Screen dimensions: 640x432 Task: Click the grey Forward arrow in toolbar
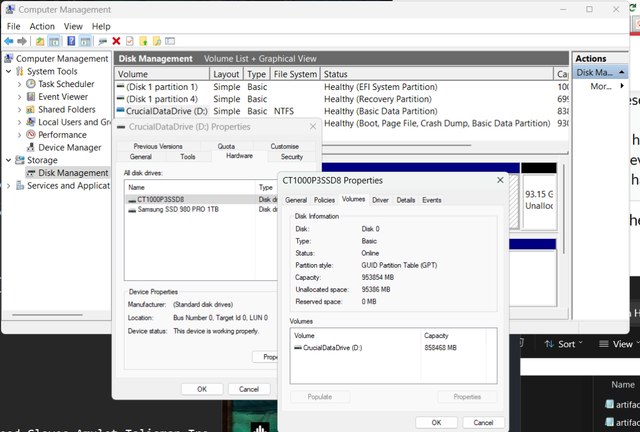click(22, 41)
